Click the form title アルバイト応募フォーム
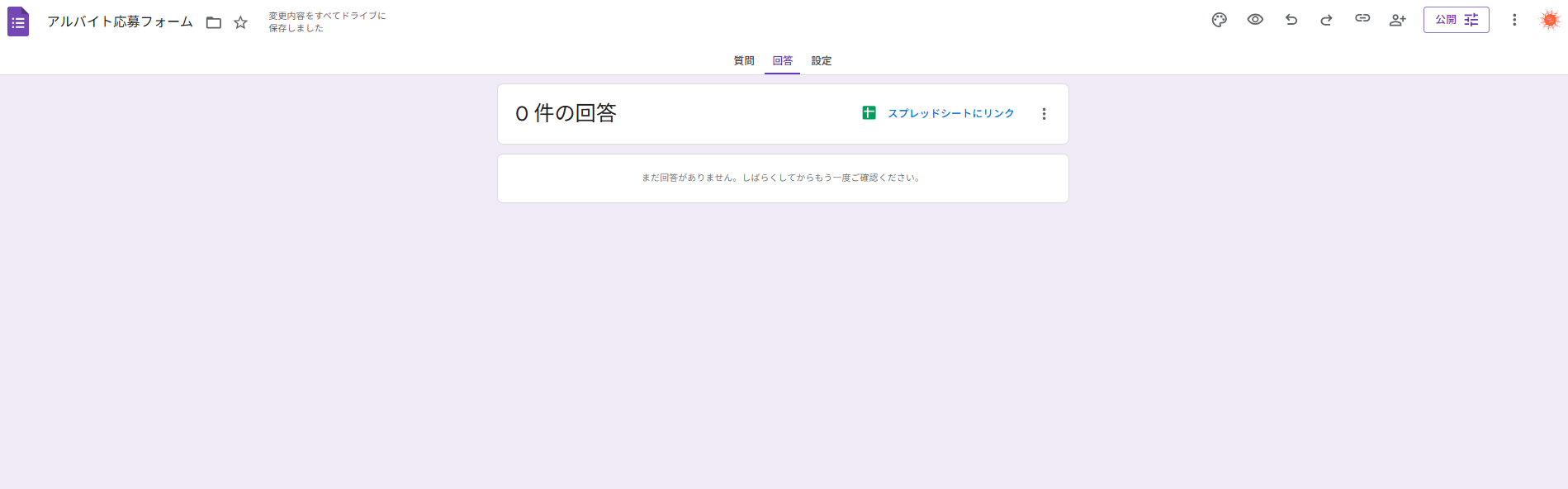The height and width of the screenshot is (489, 1568). [120, 21]
